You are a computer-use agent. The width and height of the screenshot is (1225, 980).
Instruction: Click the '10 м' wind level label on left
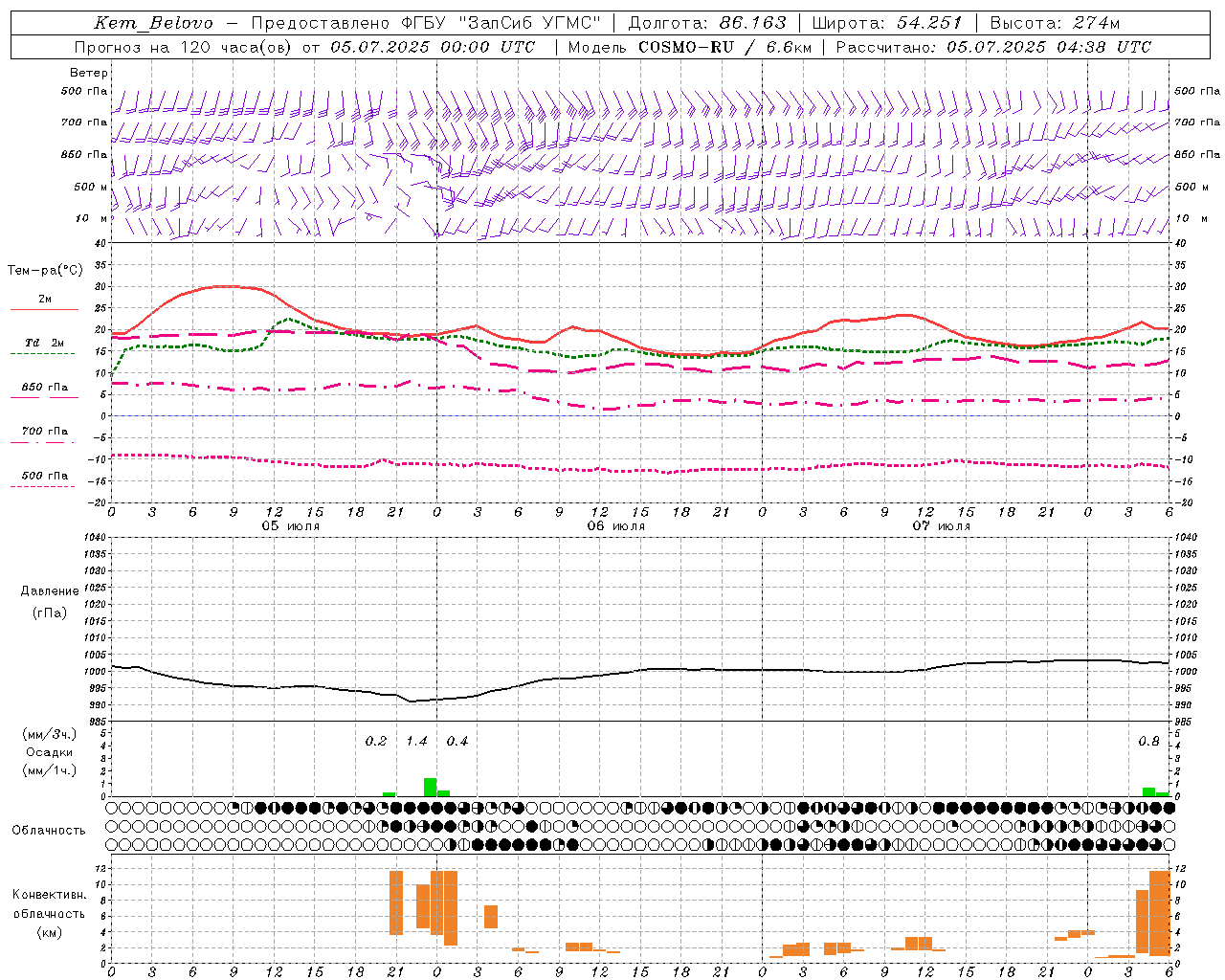click(92, 218)
